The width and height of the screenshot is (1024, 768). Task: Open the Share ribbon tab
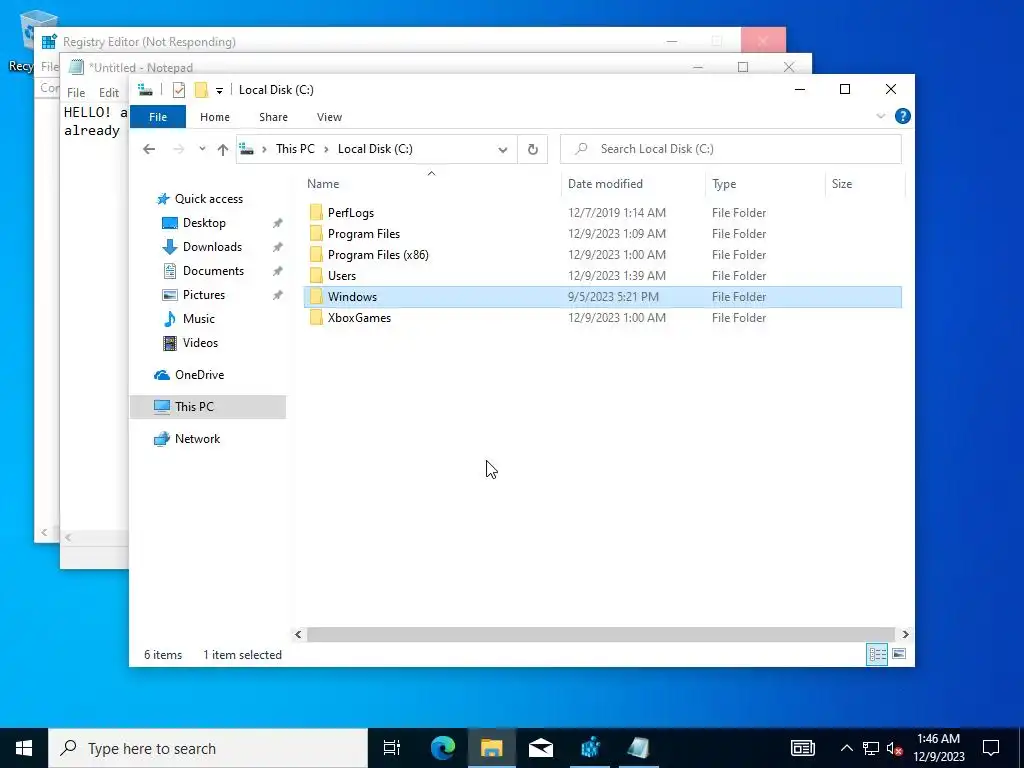[x=273, y=117]
